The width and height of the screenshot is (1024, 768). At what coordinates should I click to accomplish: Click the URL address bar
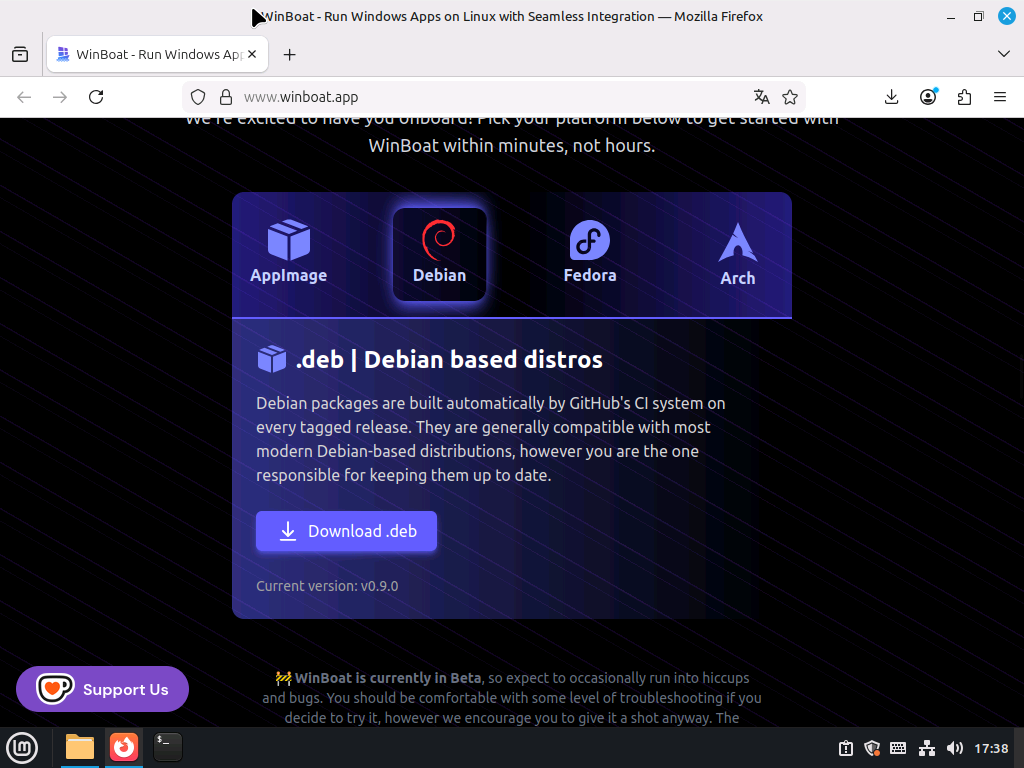480,97
